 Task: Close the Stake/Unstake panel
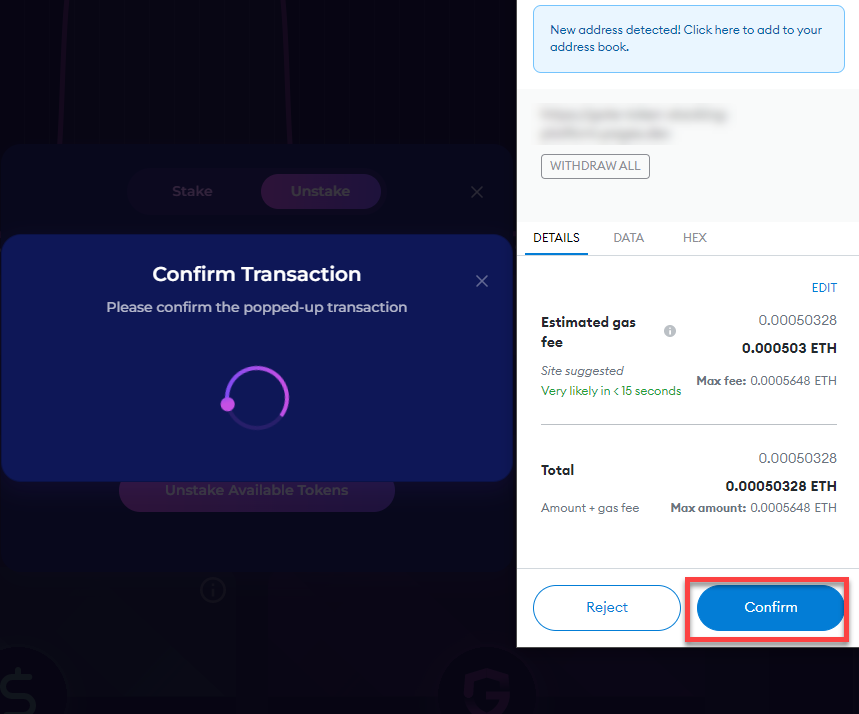click(477, 191)
